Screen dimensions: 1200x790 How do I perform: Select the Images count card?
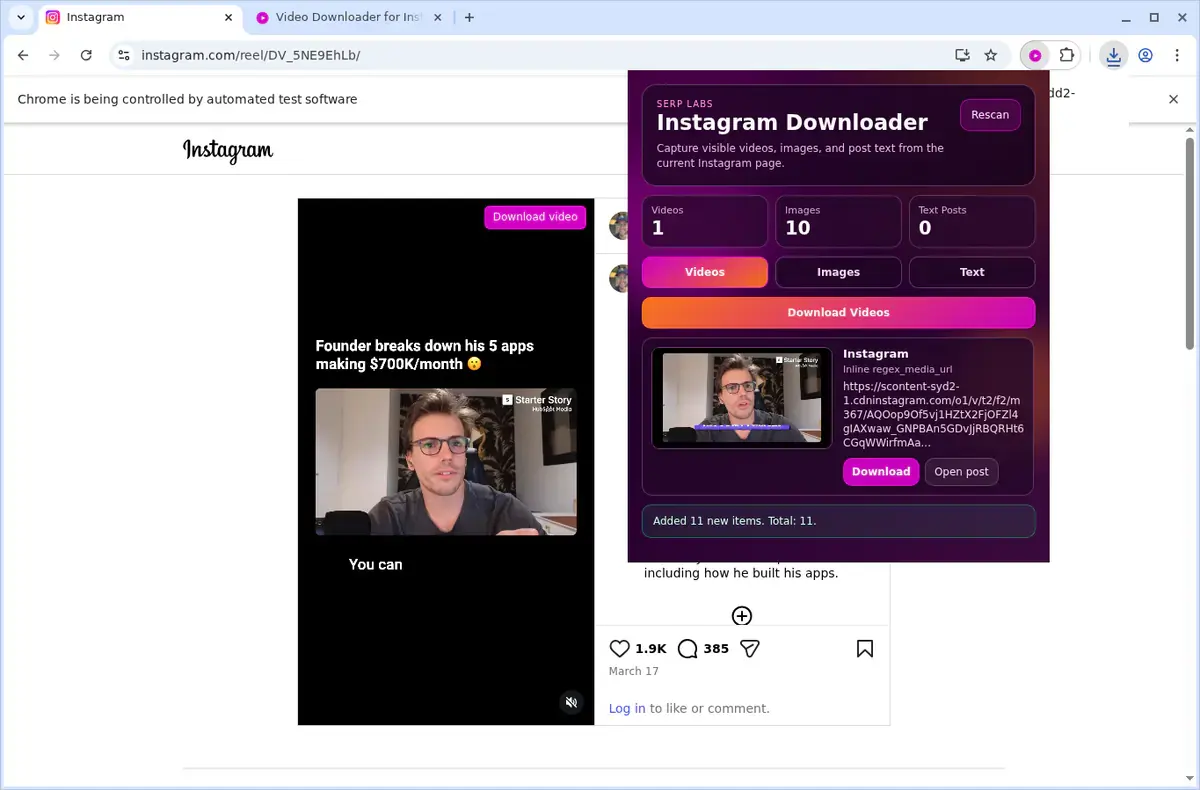pos(838,221)
